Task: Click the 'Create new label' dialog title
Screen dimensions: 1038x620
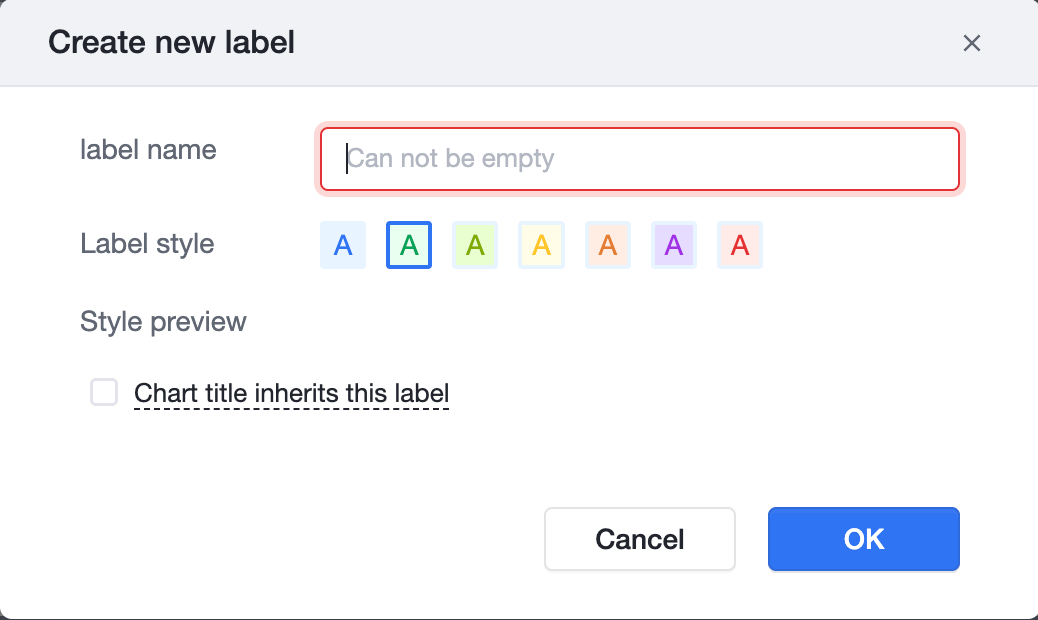Action: [171, 42]
